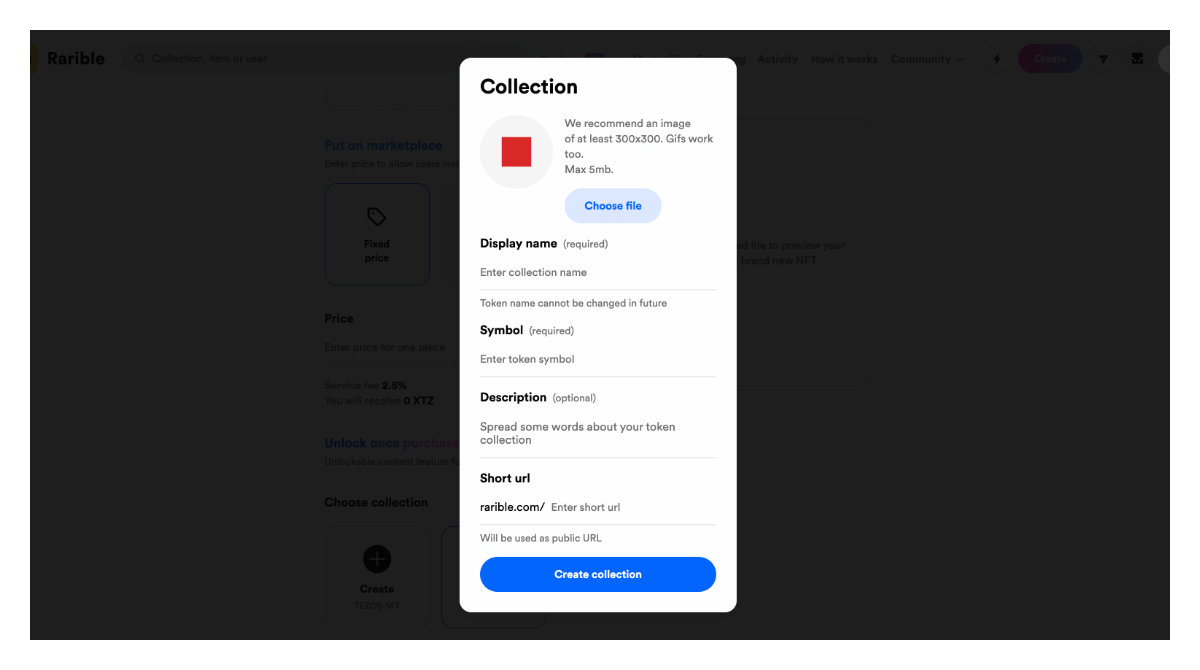
Task: Focus the Enter short url field
Action: click(x=633, y=507)
